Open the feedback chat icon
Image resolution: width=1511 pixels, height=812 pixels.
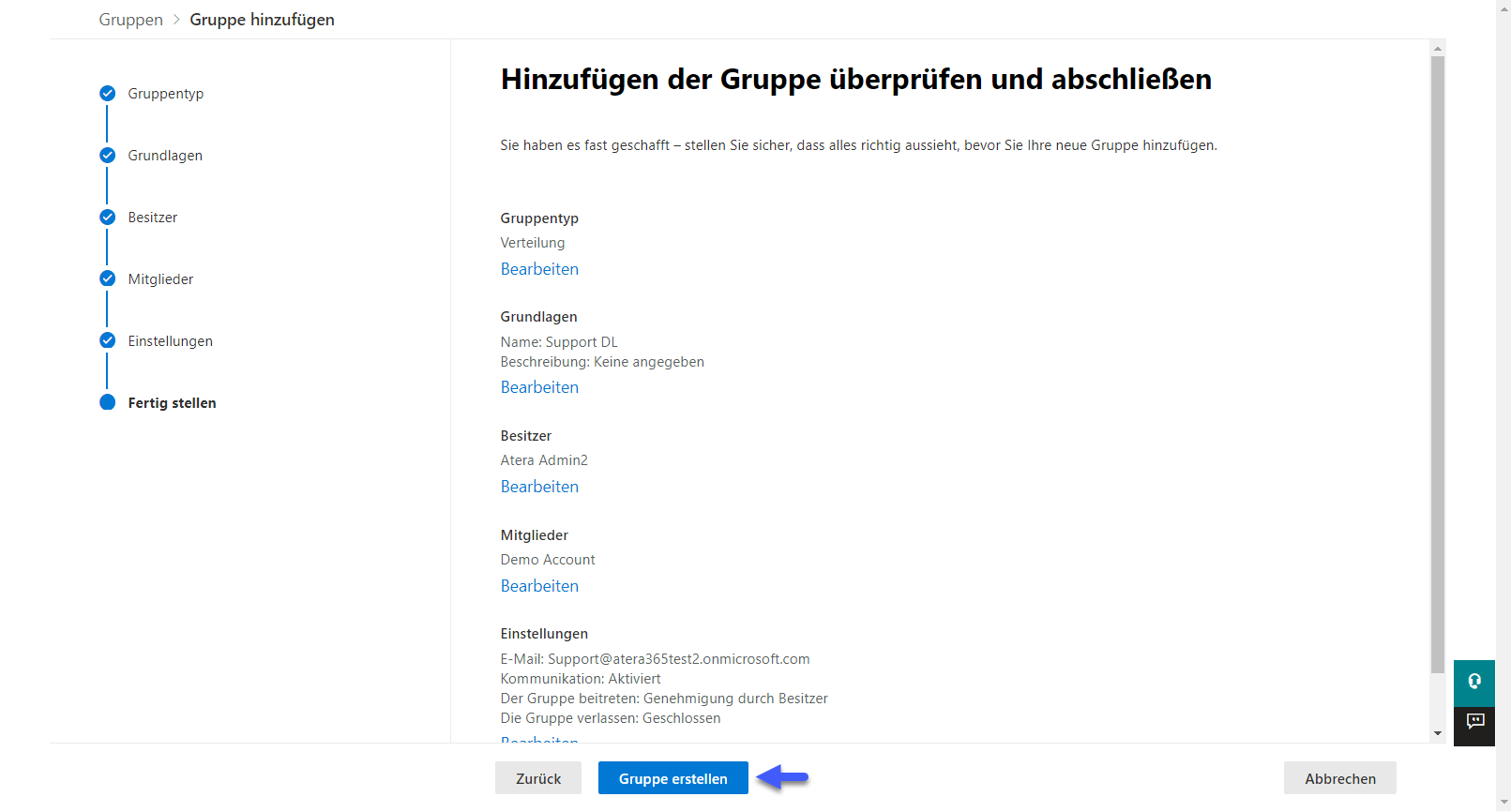(x=1474, y=723)
